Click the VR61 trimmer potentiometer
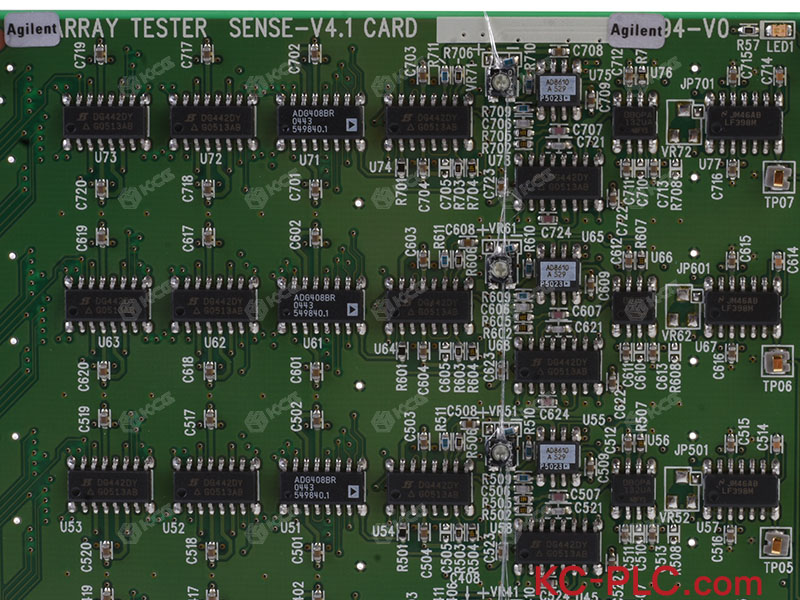 499,269
